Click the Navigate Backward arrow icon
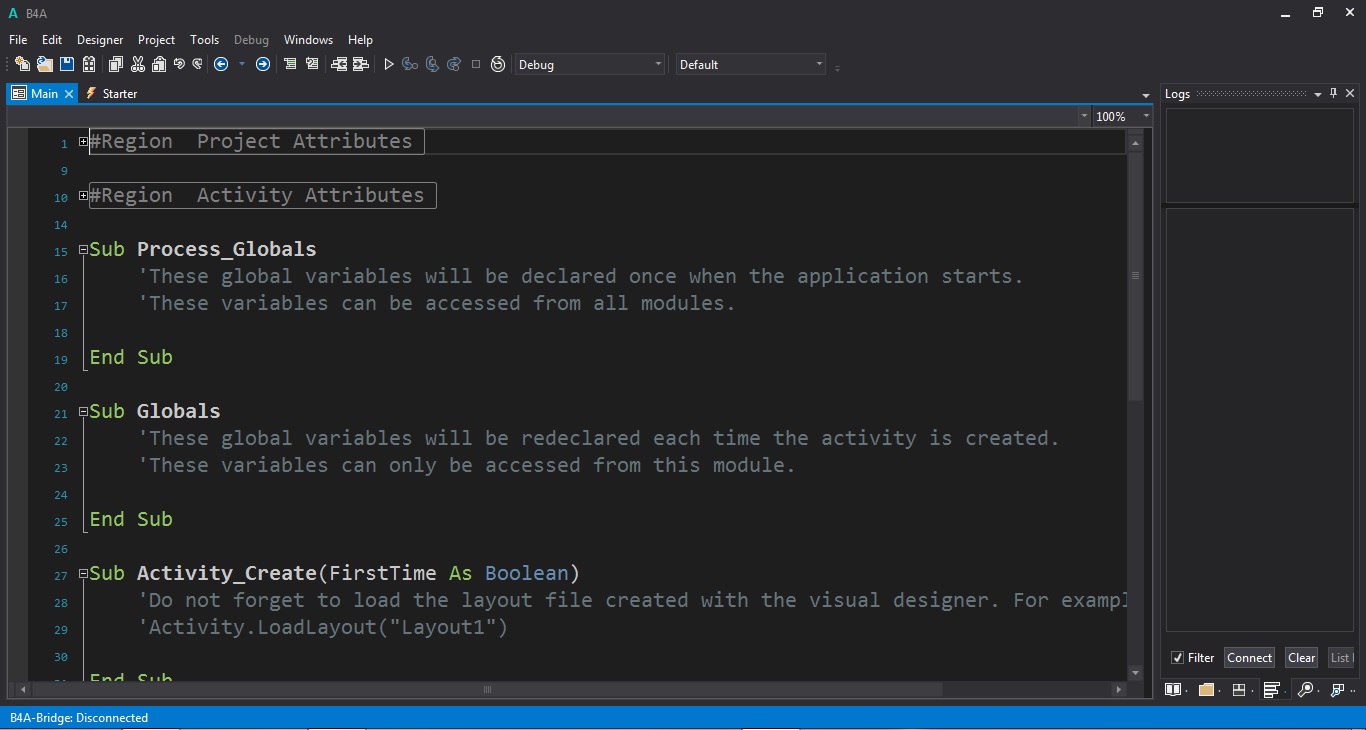This screenshot has height=730, width=1366. pos(221,64)
